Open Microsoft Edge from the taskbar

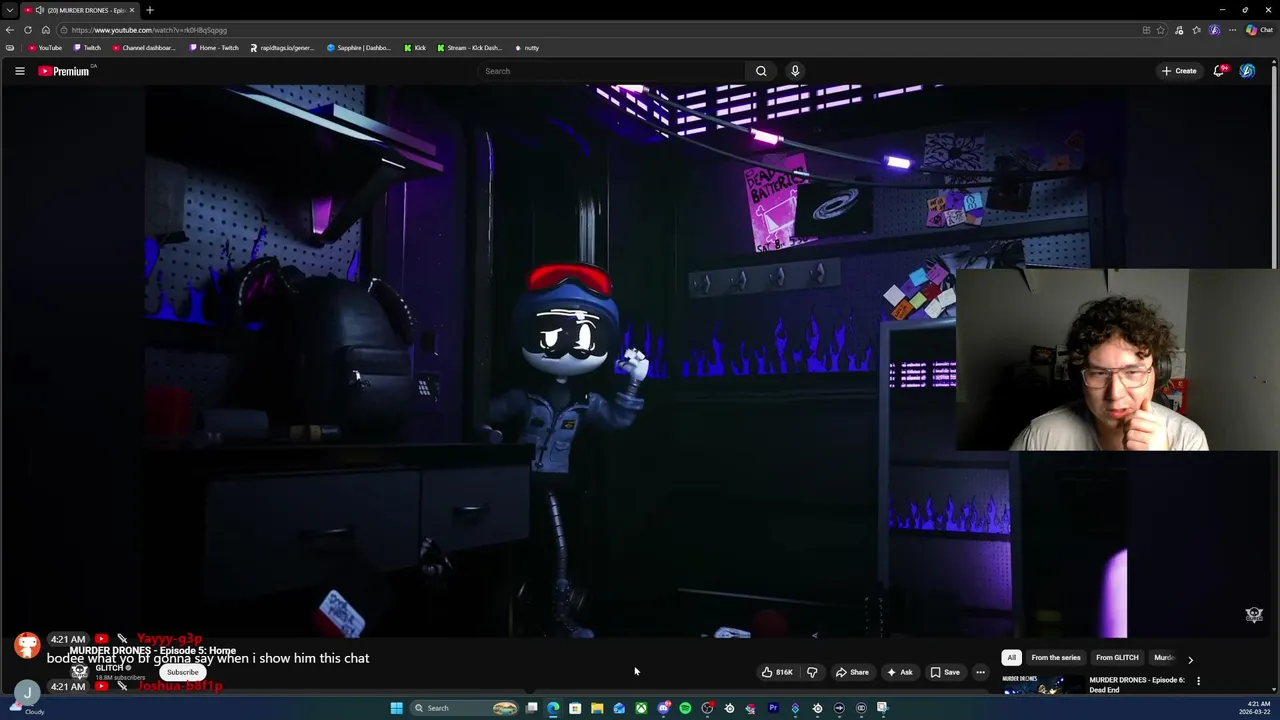coord(553,708)
